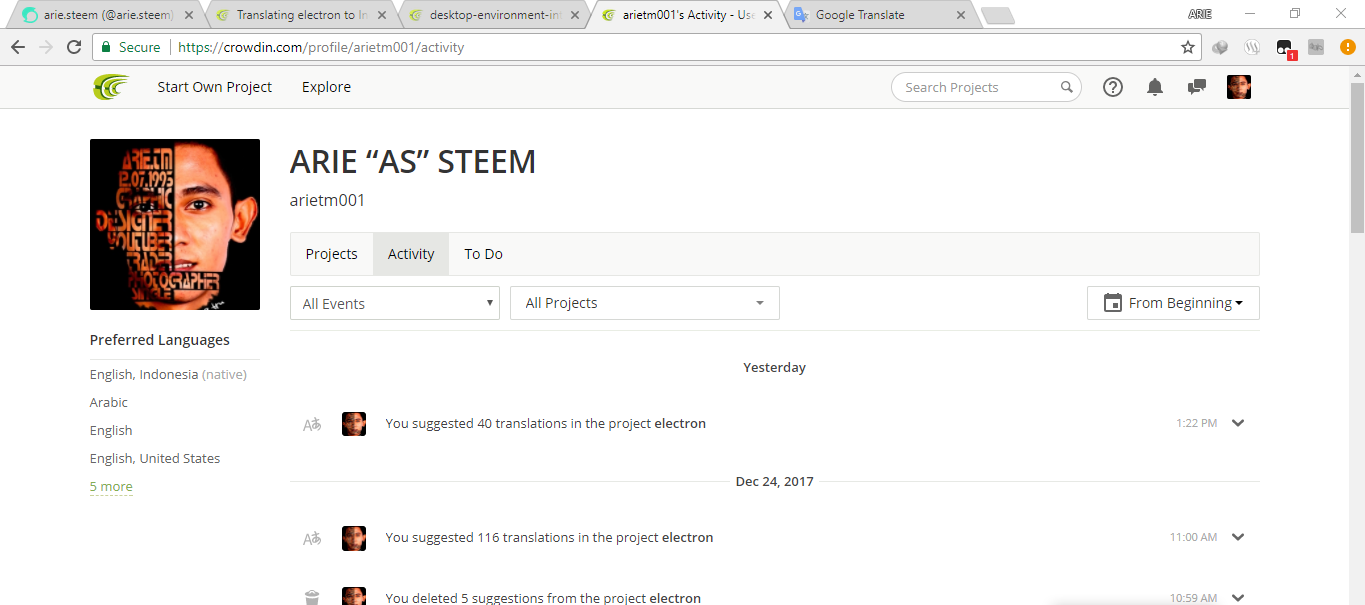This screenshot has width=1365, height=605.
Task: Open the notifications bell icon
Action: tap(1155, 87)
